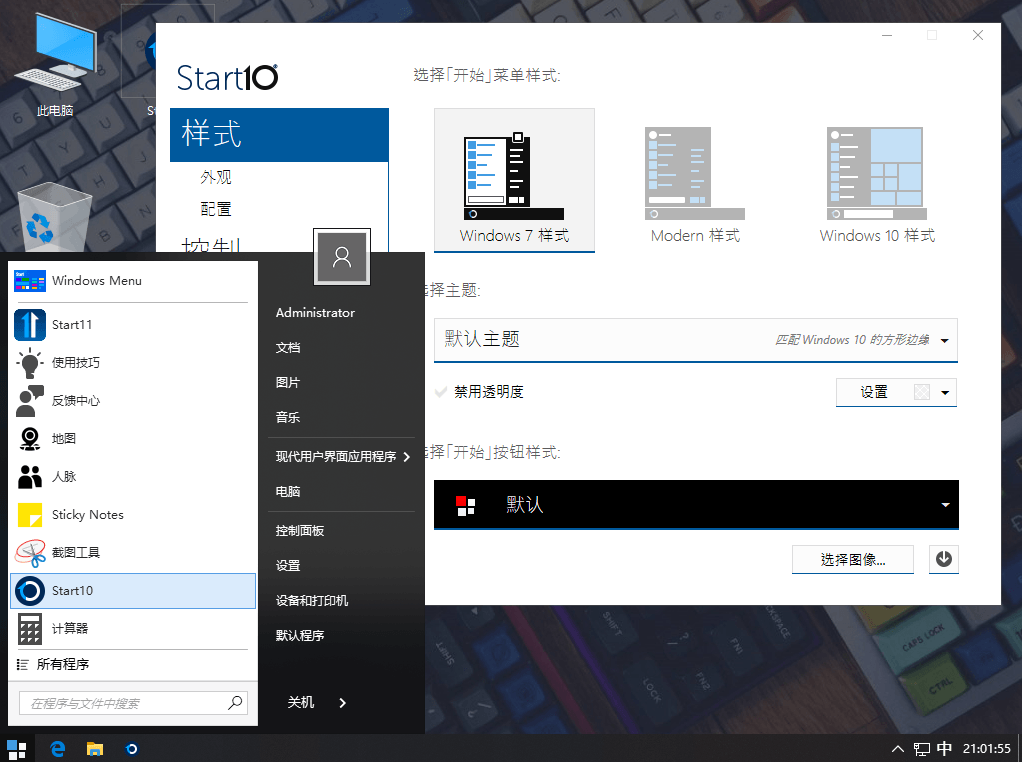Open File Explorer from taskbar
Viewport: 1022px width, 762px height.
[95, 749]
